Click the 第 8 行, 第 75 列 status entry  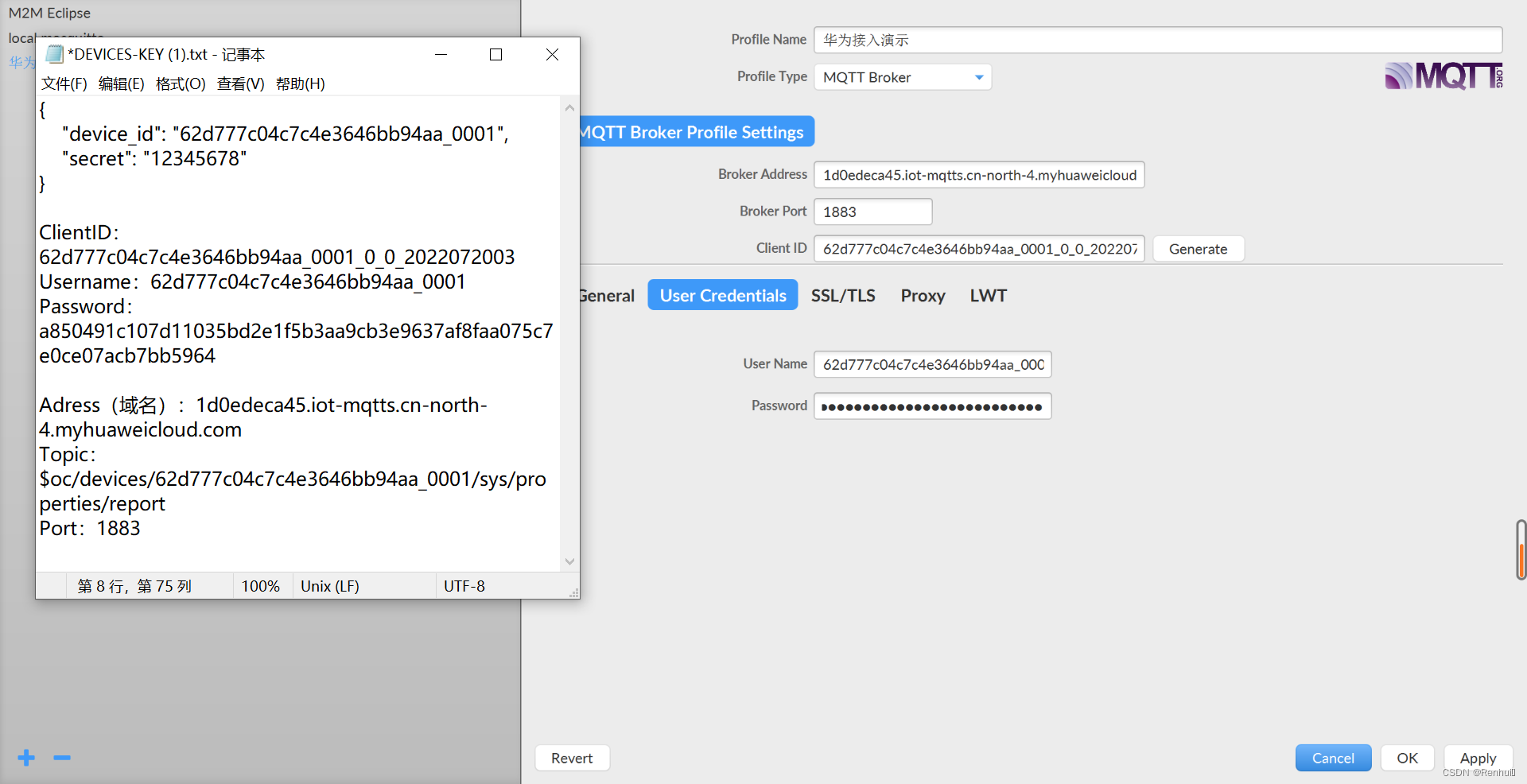[x=134, y=586]
